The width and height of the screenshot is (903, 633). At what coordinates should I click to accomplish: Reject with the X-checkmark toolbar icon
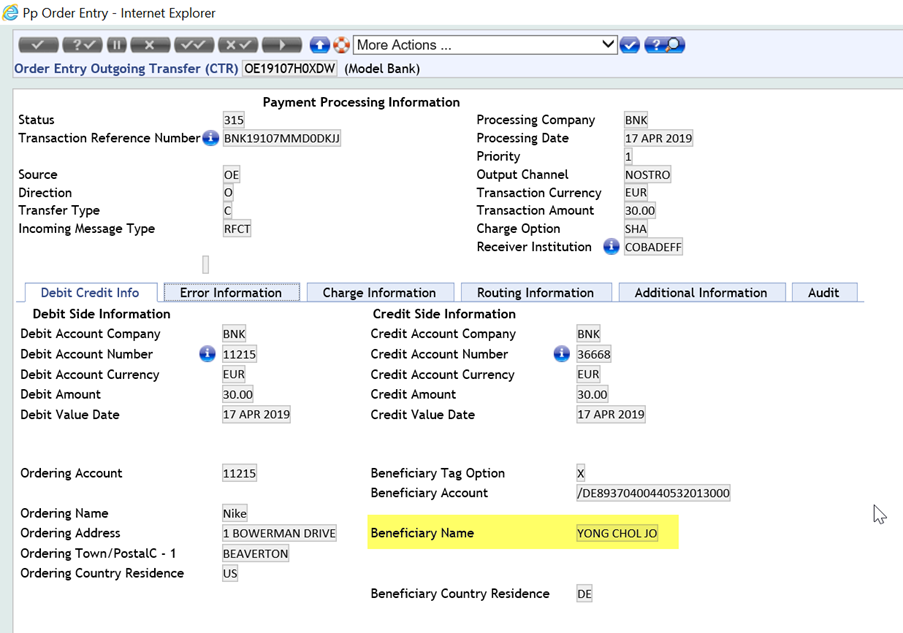pos(237,44)
